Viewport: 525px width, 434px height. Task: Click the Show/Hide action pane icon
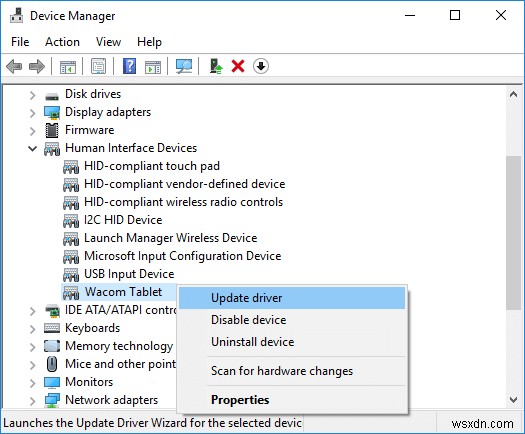pyautogui.click(x=153, y=66)
